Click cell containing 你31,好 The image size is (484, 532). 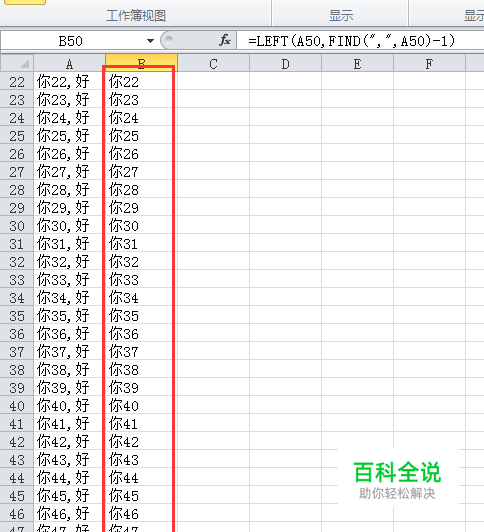click(69, 243)
